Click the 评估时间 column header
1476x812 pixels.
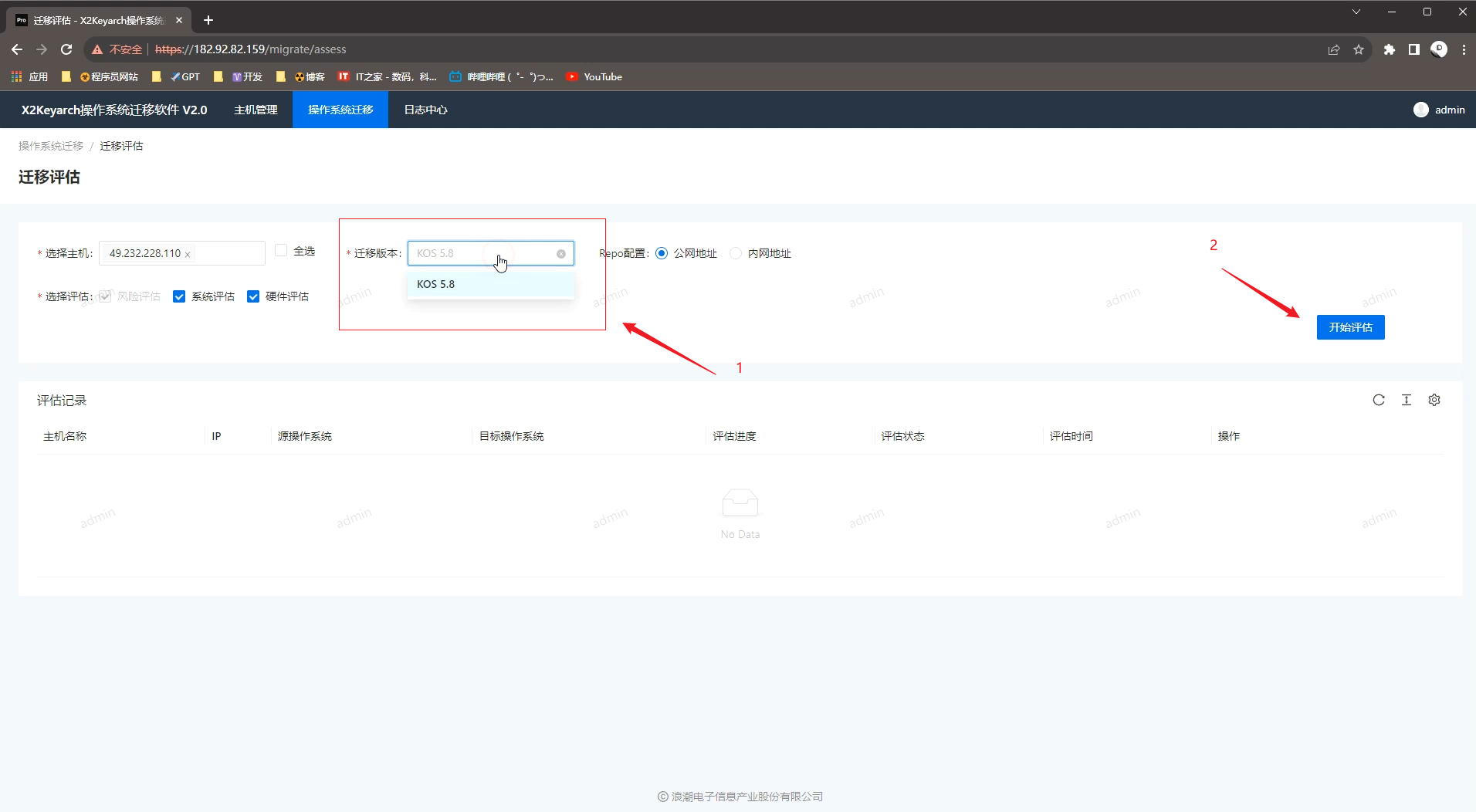[x=1071, y=436]
